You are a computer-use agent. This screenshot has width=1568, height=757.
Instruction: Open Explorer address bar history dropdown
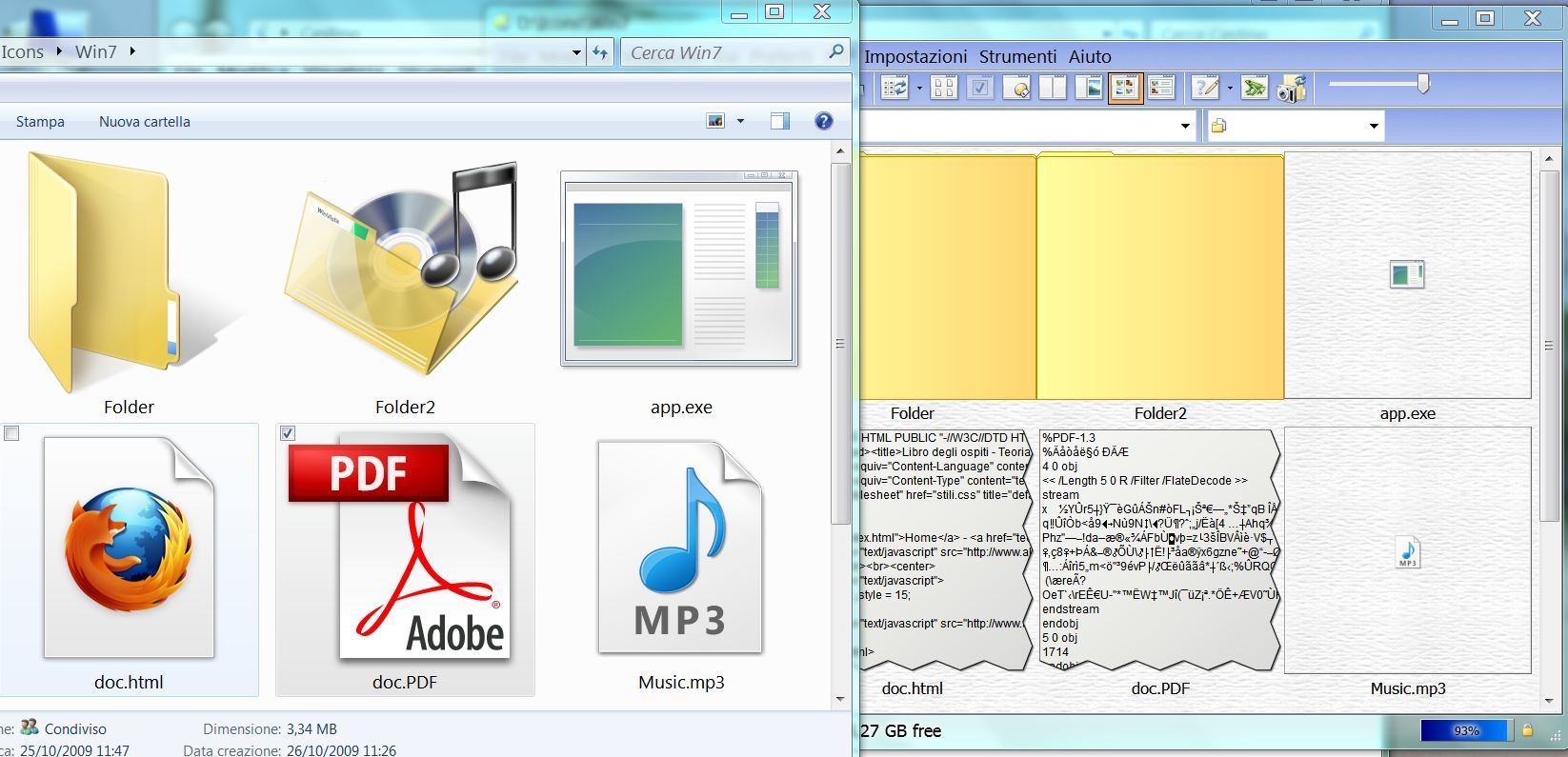576,52
